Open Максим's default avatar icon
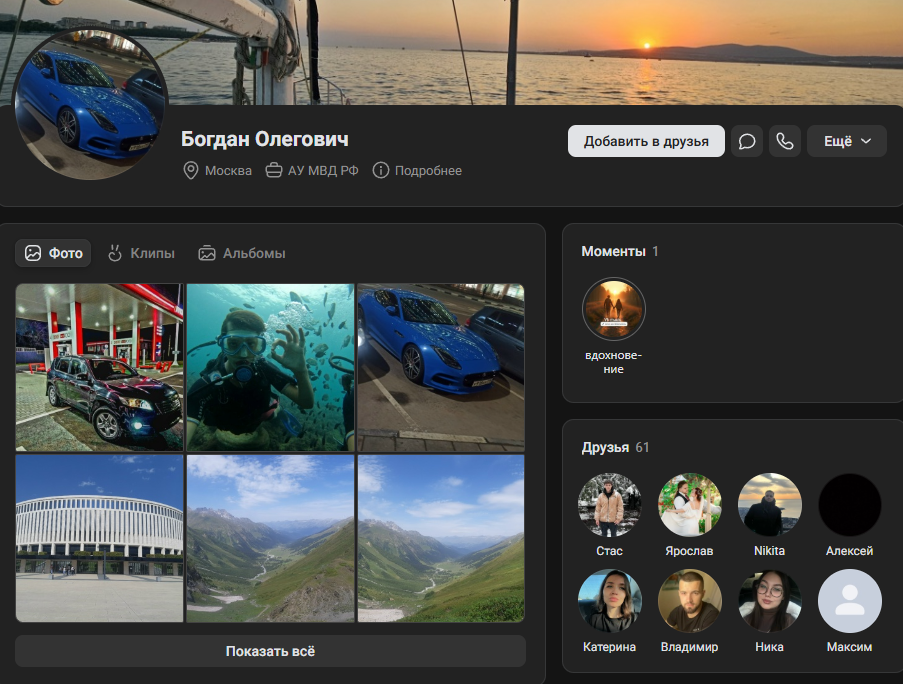The height and width of the screenshot is (684, 903). [849, 601]
